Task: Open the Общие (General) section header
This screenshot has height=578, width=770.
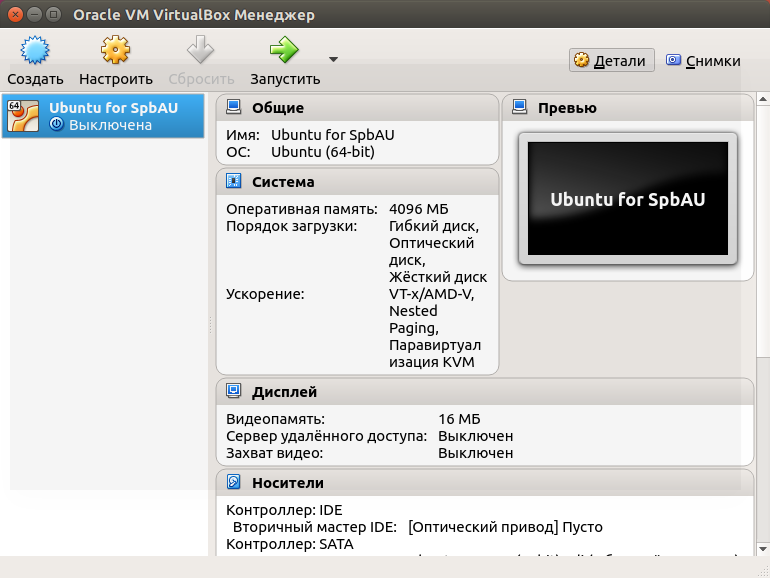Action: (278, 108)
